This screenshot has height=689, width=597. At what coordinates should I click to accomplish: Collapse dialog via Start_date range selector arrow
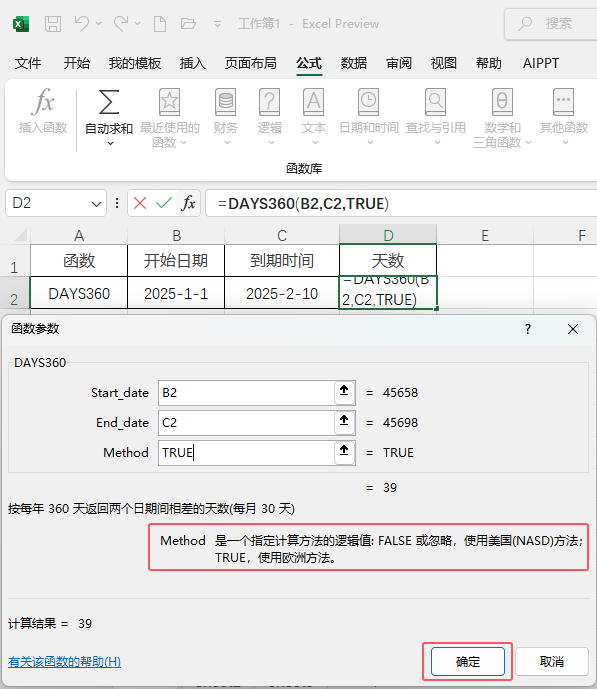click(x=344, y=391)
